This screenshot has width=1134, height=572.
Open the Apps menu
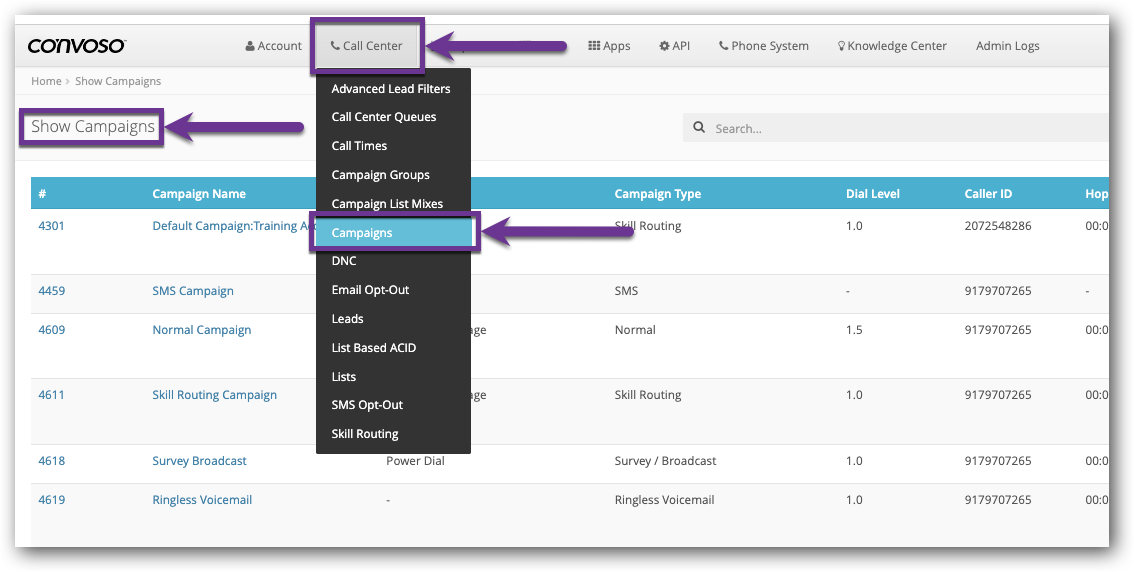coord(609,46)
